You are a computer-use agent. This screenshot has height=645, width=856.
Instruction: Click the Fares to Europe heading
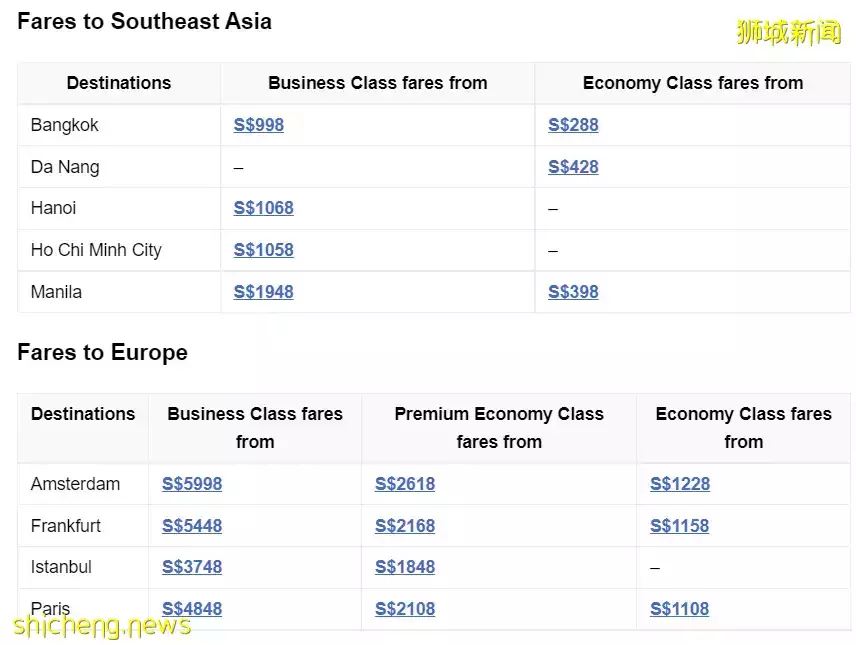point(102,353)
